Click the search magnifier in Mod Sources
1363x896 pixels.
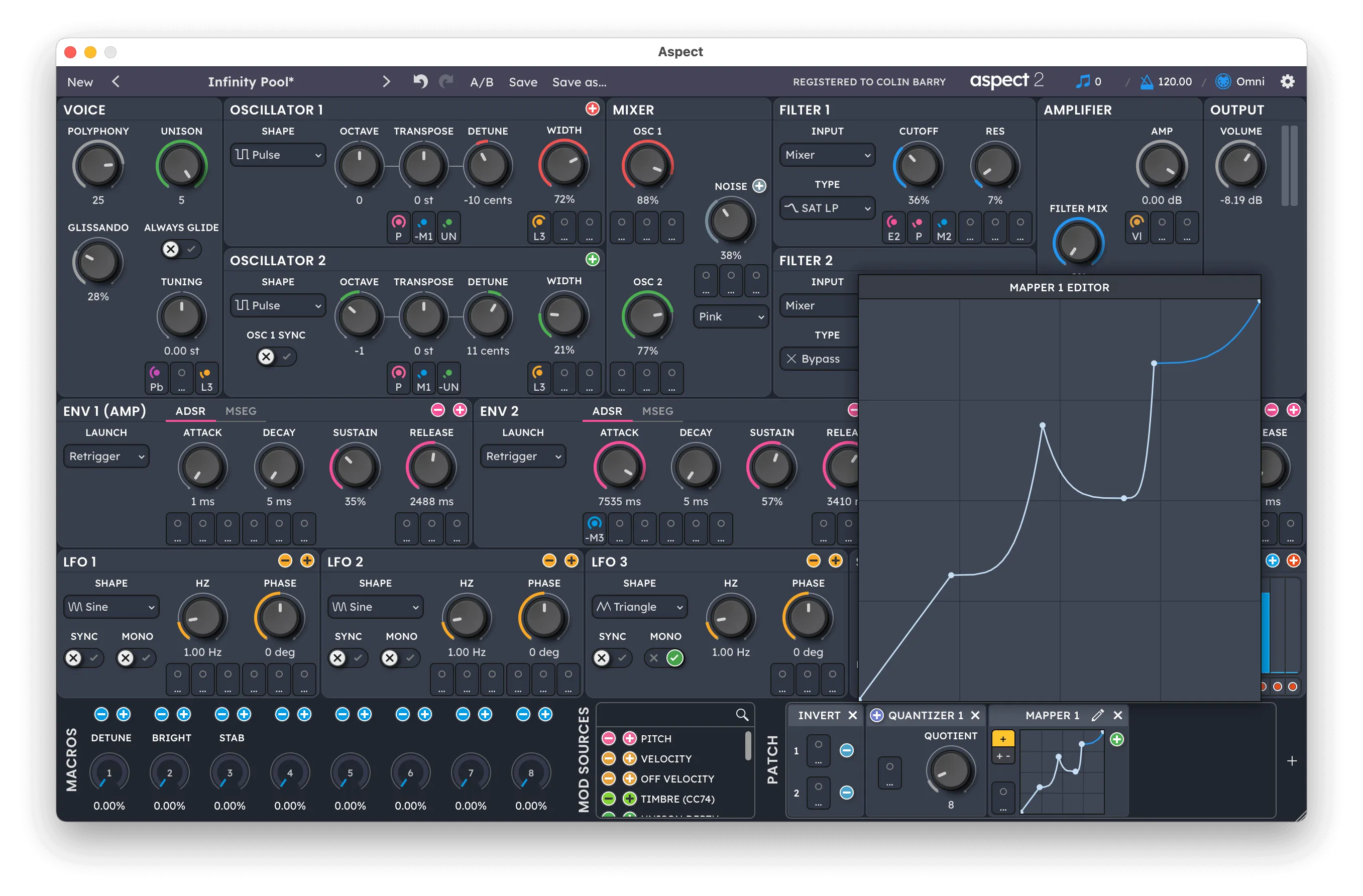(742, 714)
